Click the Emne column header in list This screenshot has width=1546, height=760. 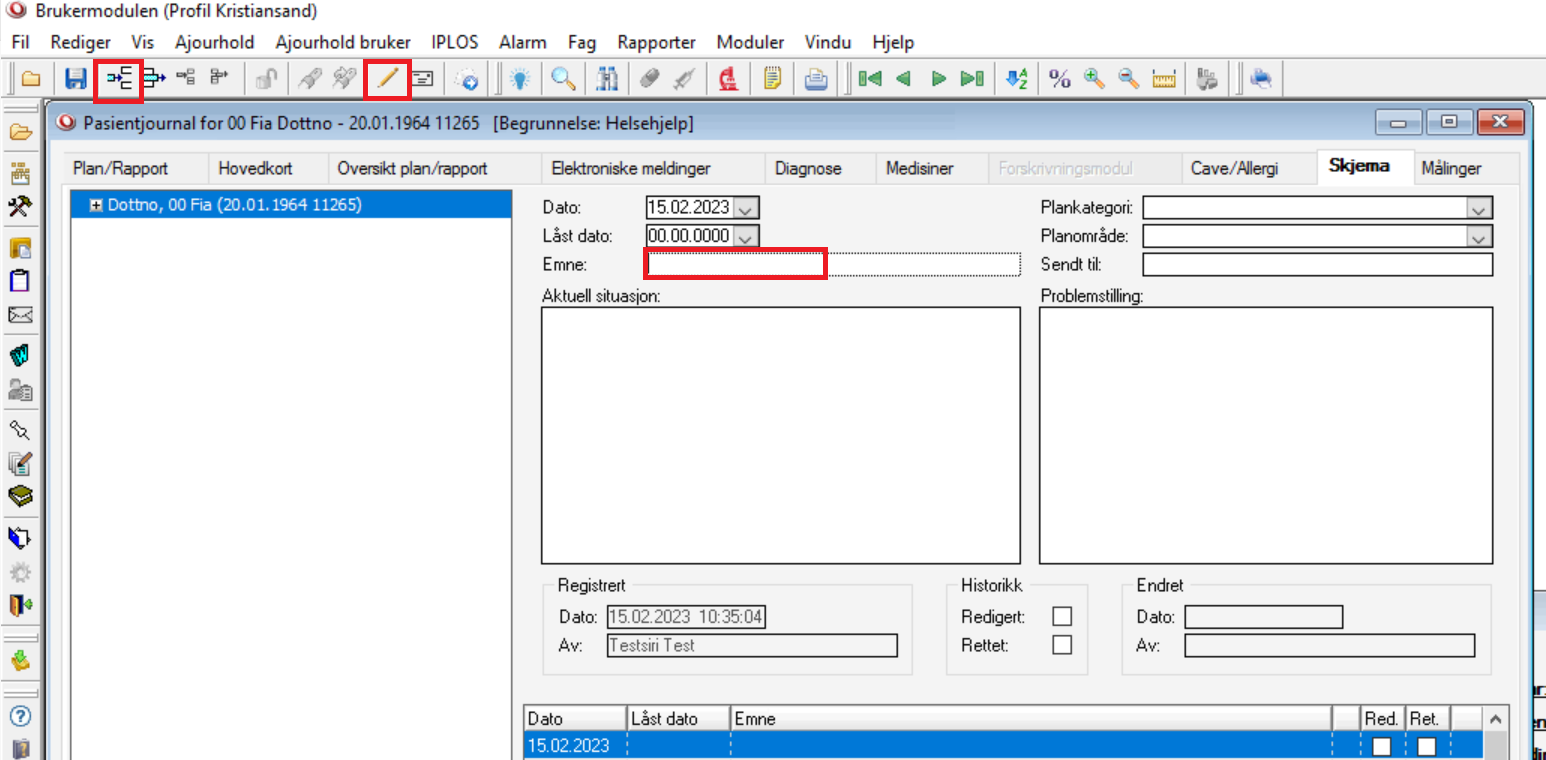coord(1030,718)
